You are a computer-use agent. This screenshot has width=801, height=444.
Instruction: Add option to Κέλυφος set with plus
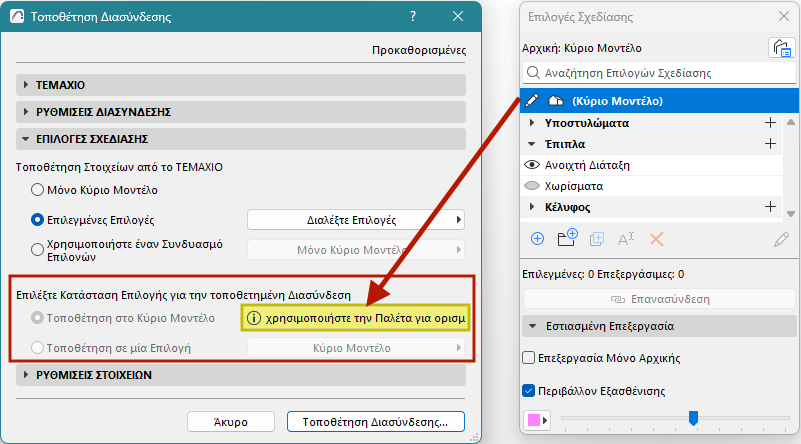pyautogui.click(x=770, y=207)
